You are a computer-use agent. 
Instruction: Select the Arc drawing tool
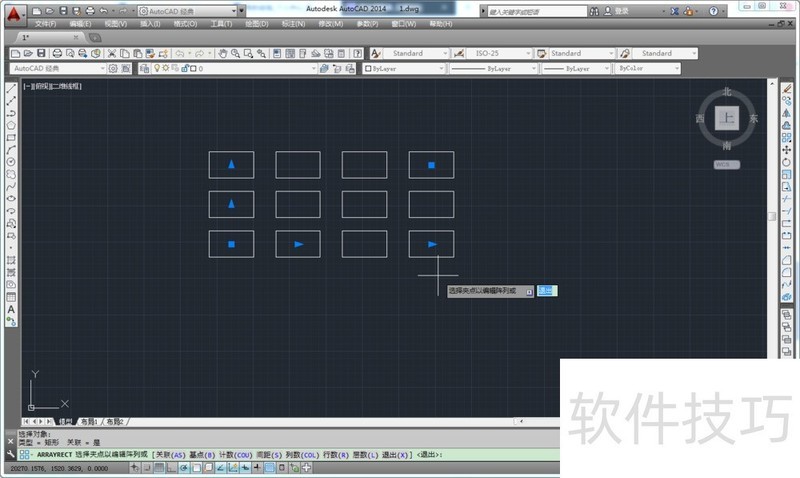pyautogui.click(x=11, y=149)
